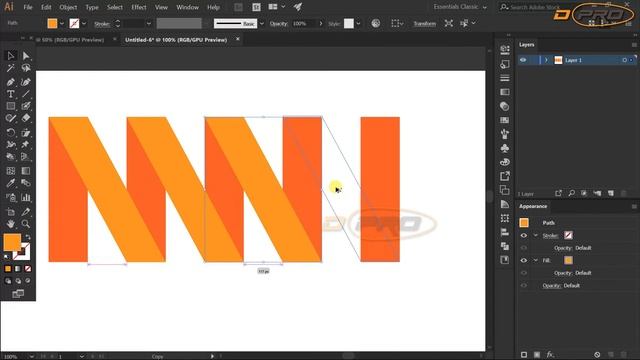Select the Eraser tool
Viewport: 640px width, 360px height.
click(x=26, y=118)
